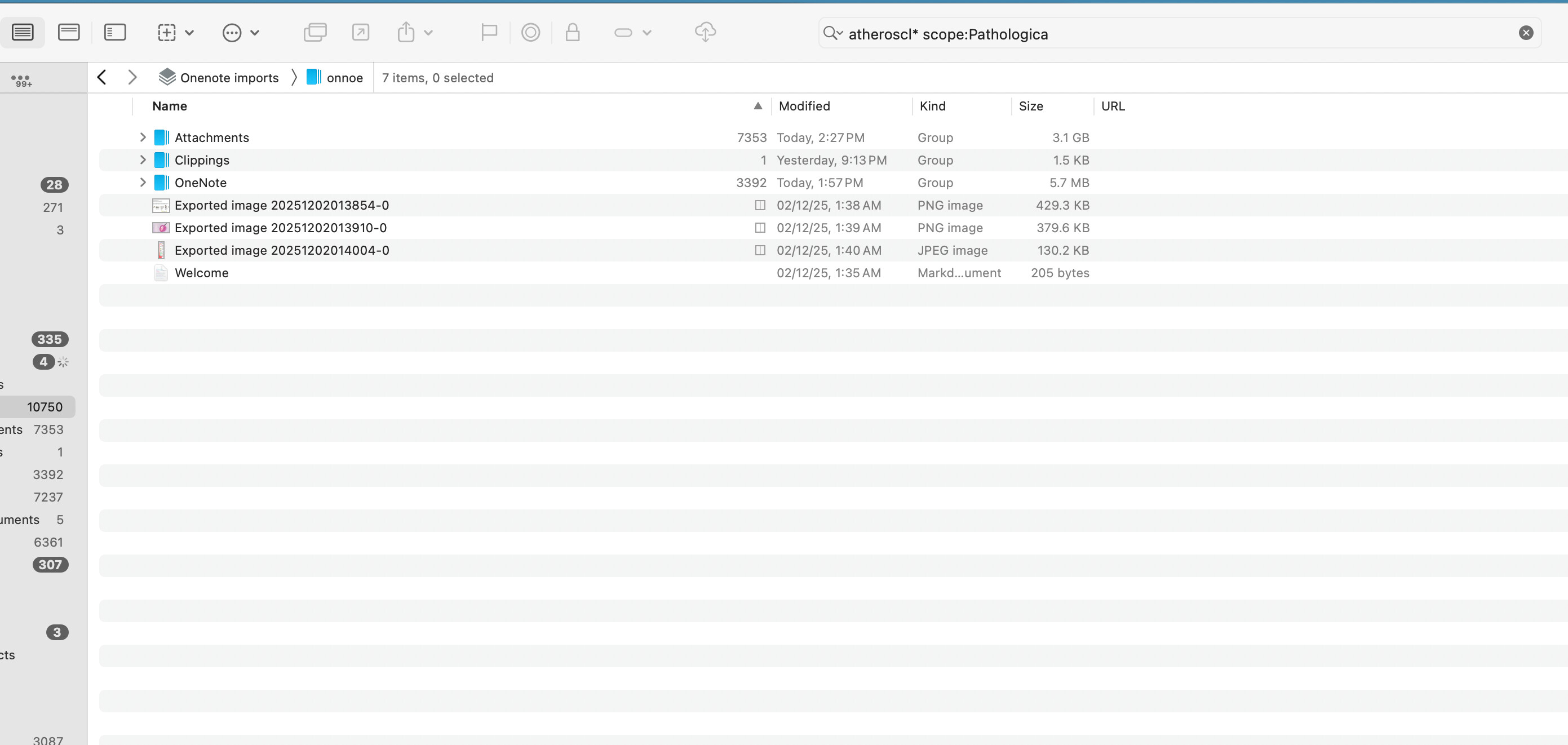Click the cloud sync toolbar icon
Image resolution: width=1568 pixels, height=745 pixels.
[x=705, y=32]
